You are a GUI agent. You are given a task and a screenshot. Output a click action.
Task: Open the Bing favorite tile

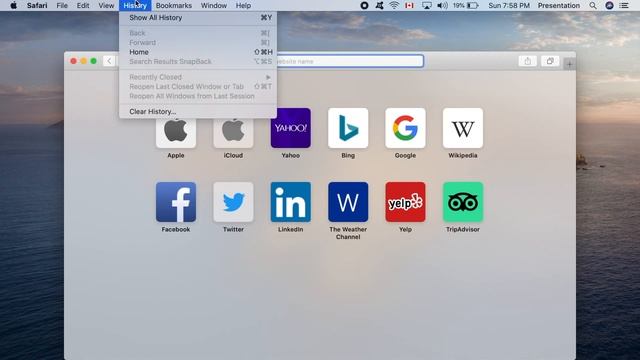pos(348,128)
